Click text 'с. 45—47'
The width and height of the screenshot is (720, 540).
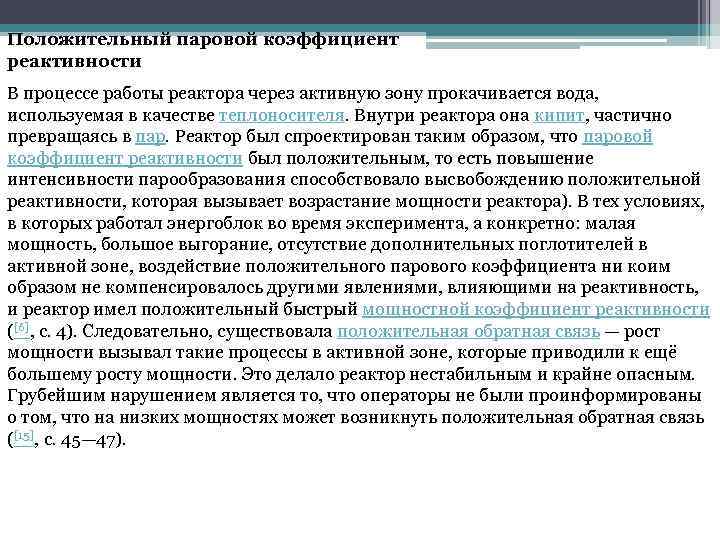[83, 440]
